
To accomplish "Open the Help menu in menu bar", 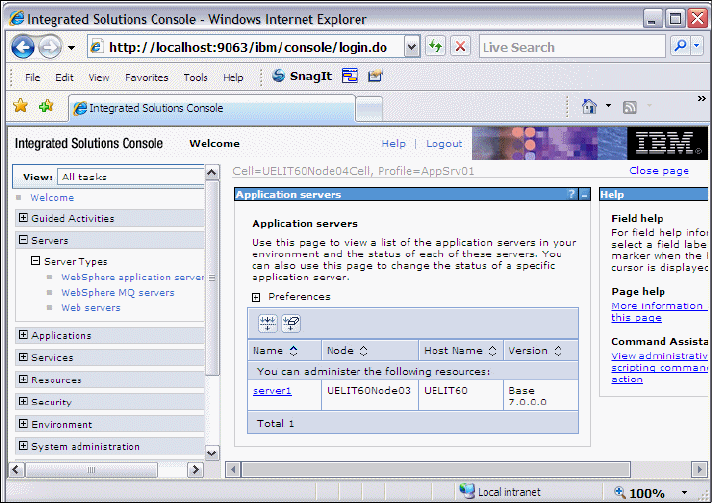I will (x=233, y=78).
